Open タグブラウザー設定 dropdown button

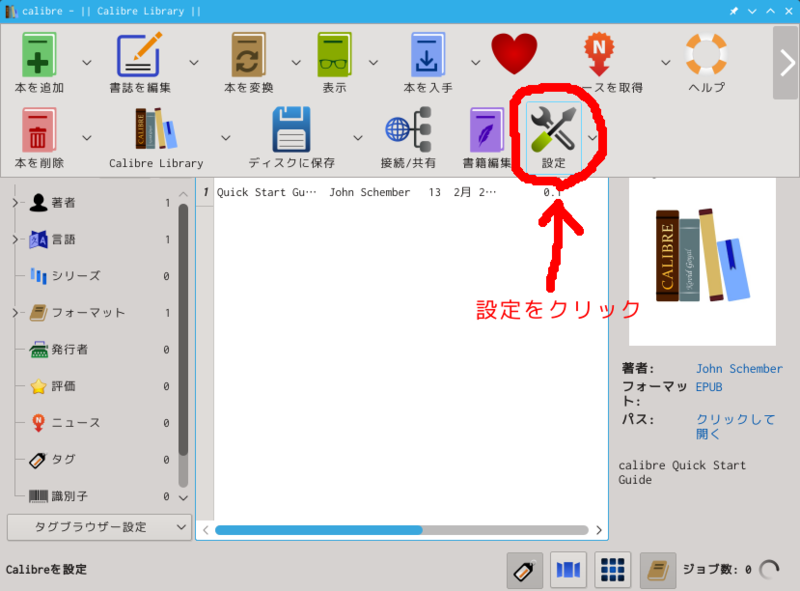click(x=99, y=527)
